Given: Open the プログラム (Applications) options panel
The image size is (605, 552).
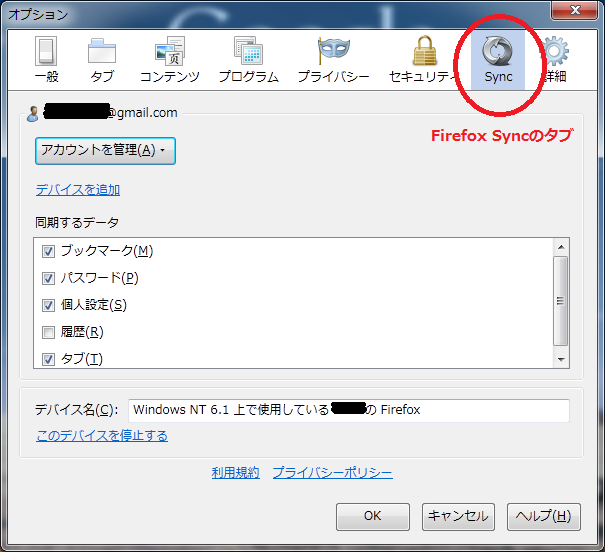Looking at the screenshot, I should (249, 60).
